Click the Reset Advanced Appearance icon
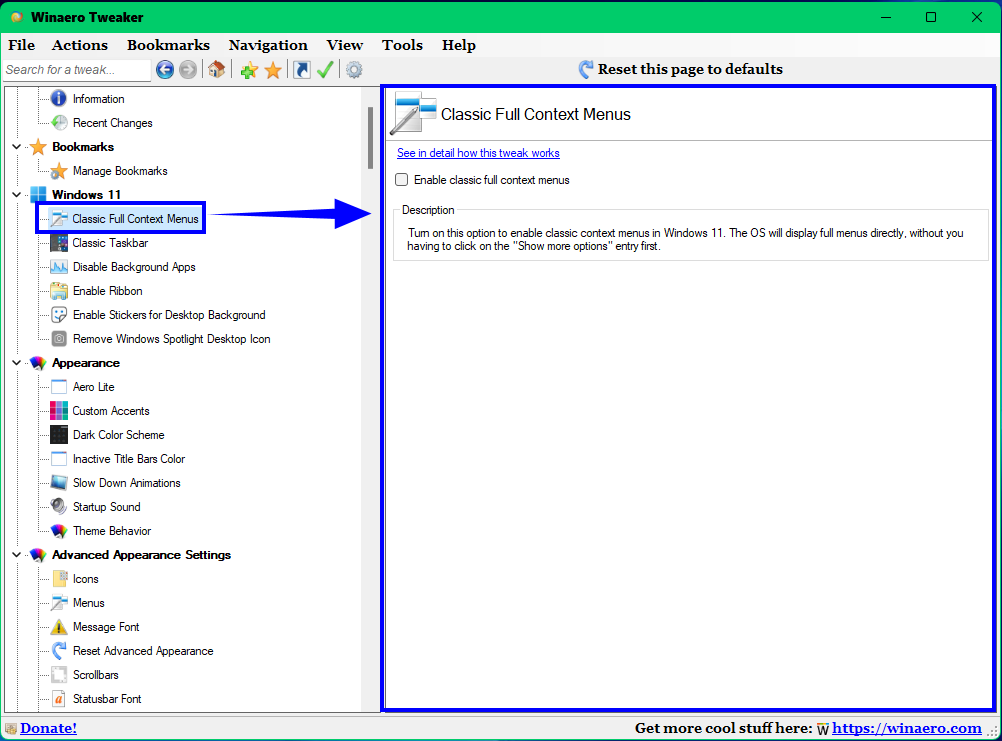 (x=59, y=651)
